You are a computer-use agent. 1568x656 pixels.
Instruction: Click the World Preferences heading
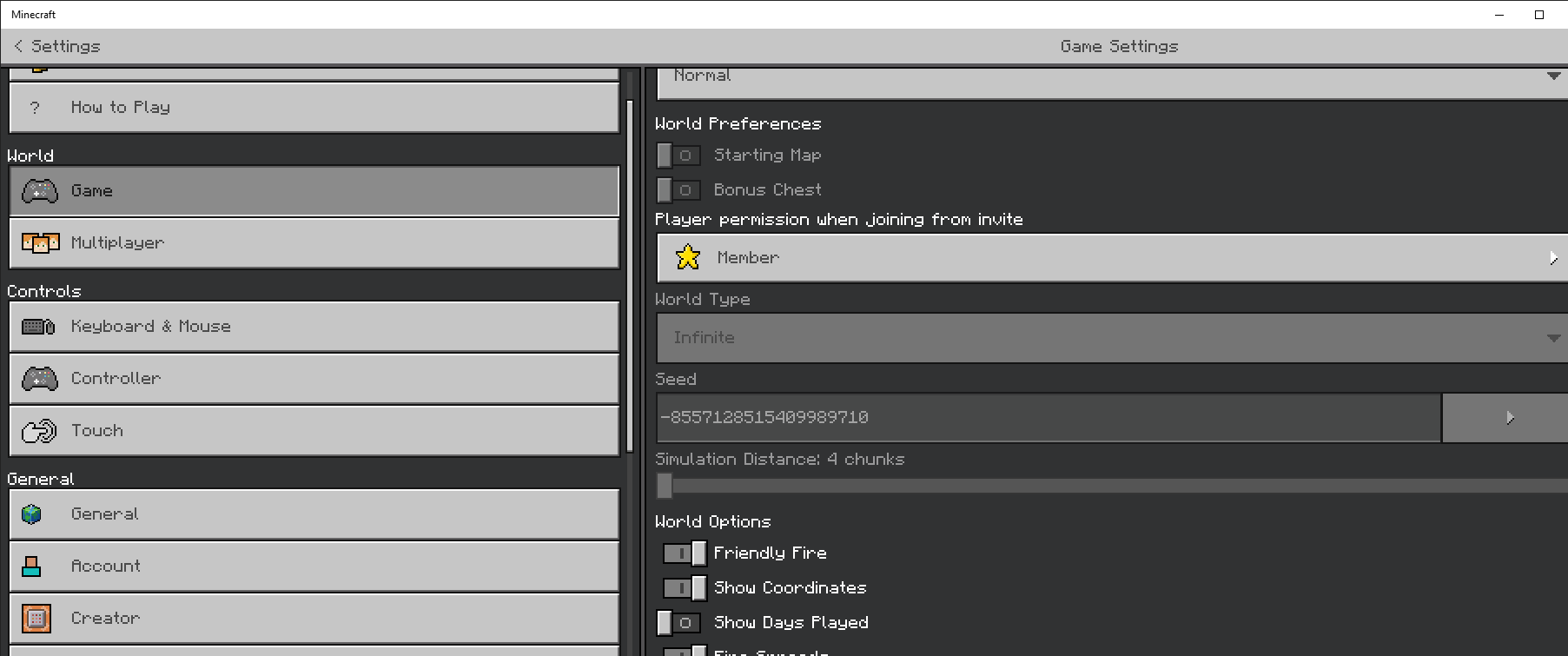738,124
